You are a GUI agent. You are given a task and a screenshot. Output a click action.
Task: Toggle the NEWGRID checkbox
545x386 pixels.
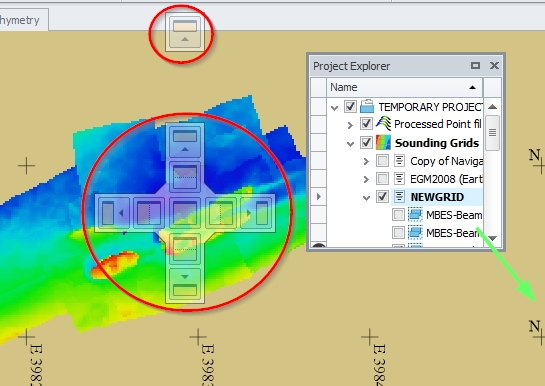tap(382, 197)
